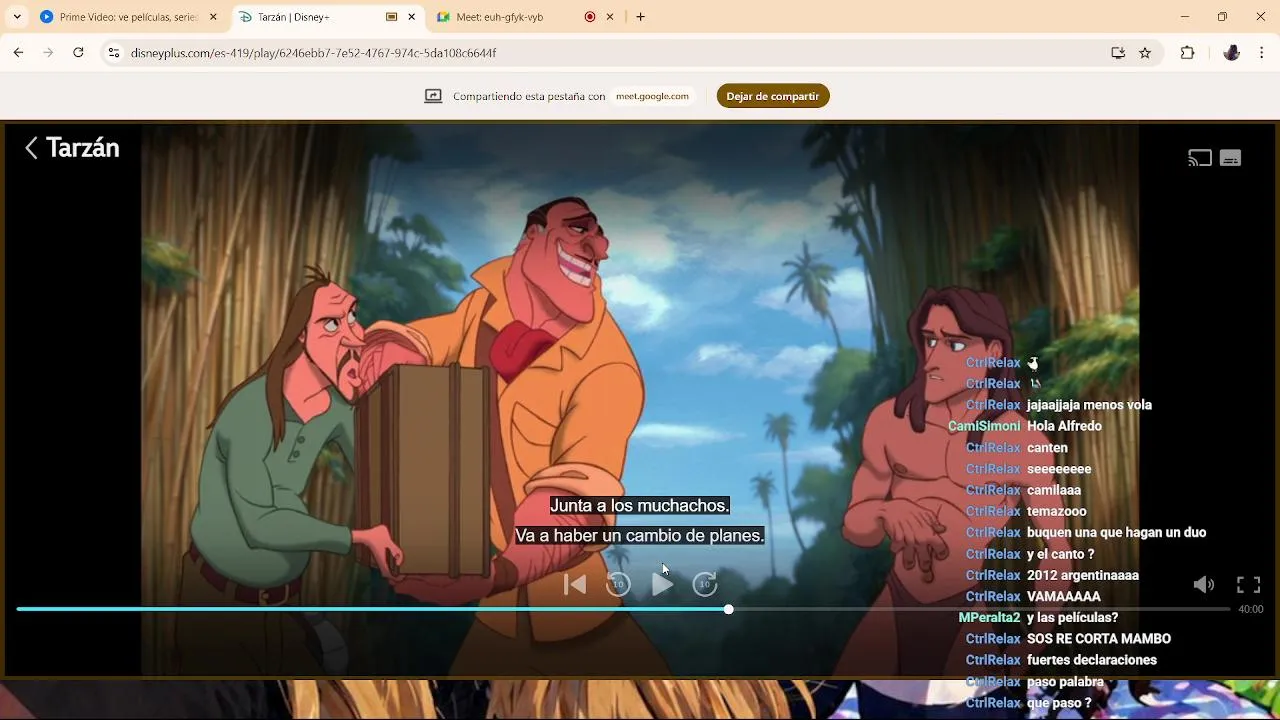Click the playback progress scrubber handle
This screenshot has height=720, width=1280.
729,609
